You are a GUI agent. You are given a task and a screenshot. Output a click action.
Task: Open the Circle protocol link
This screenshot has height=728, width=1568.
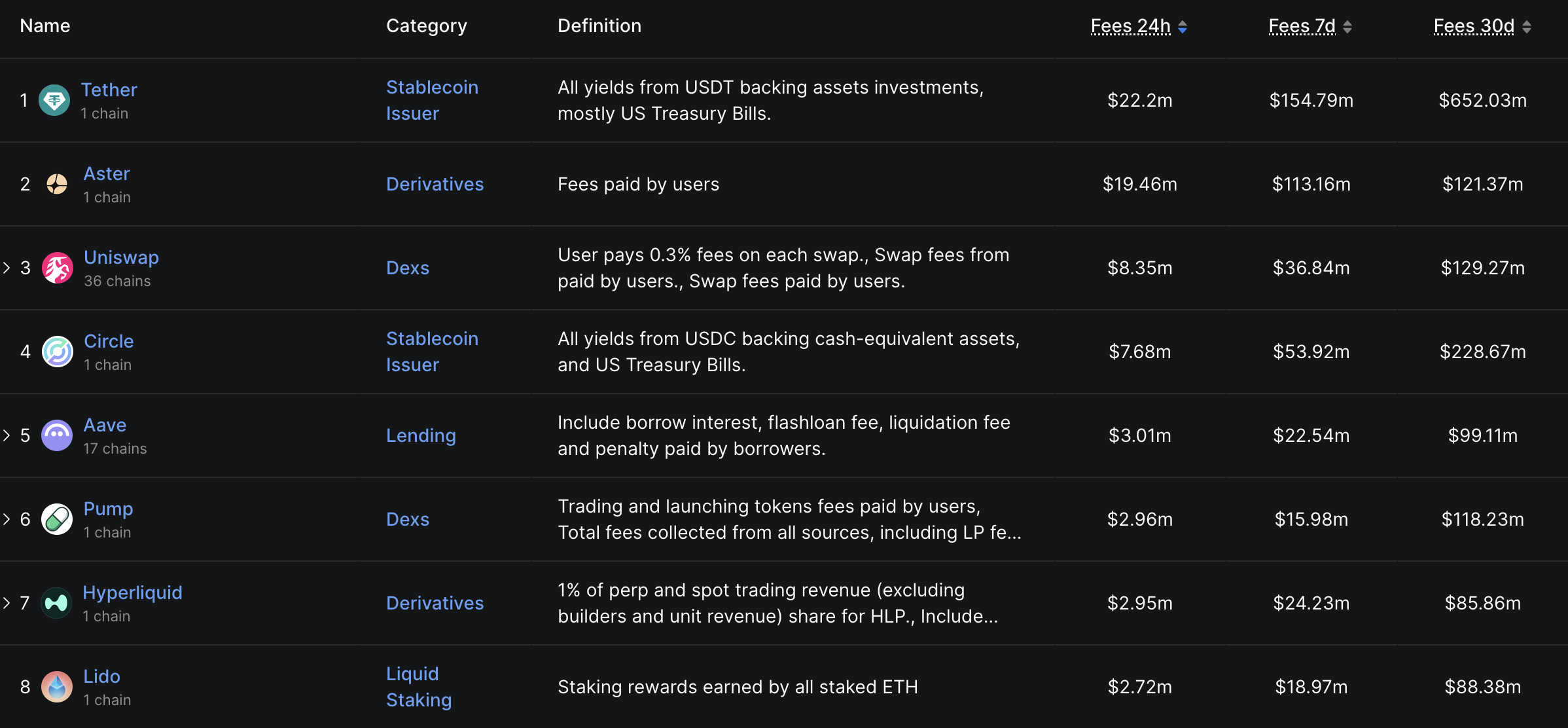(x=109, y=341)
